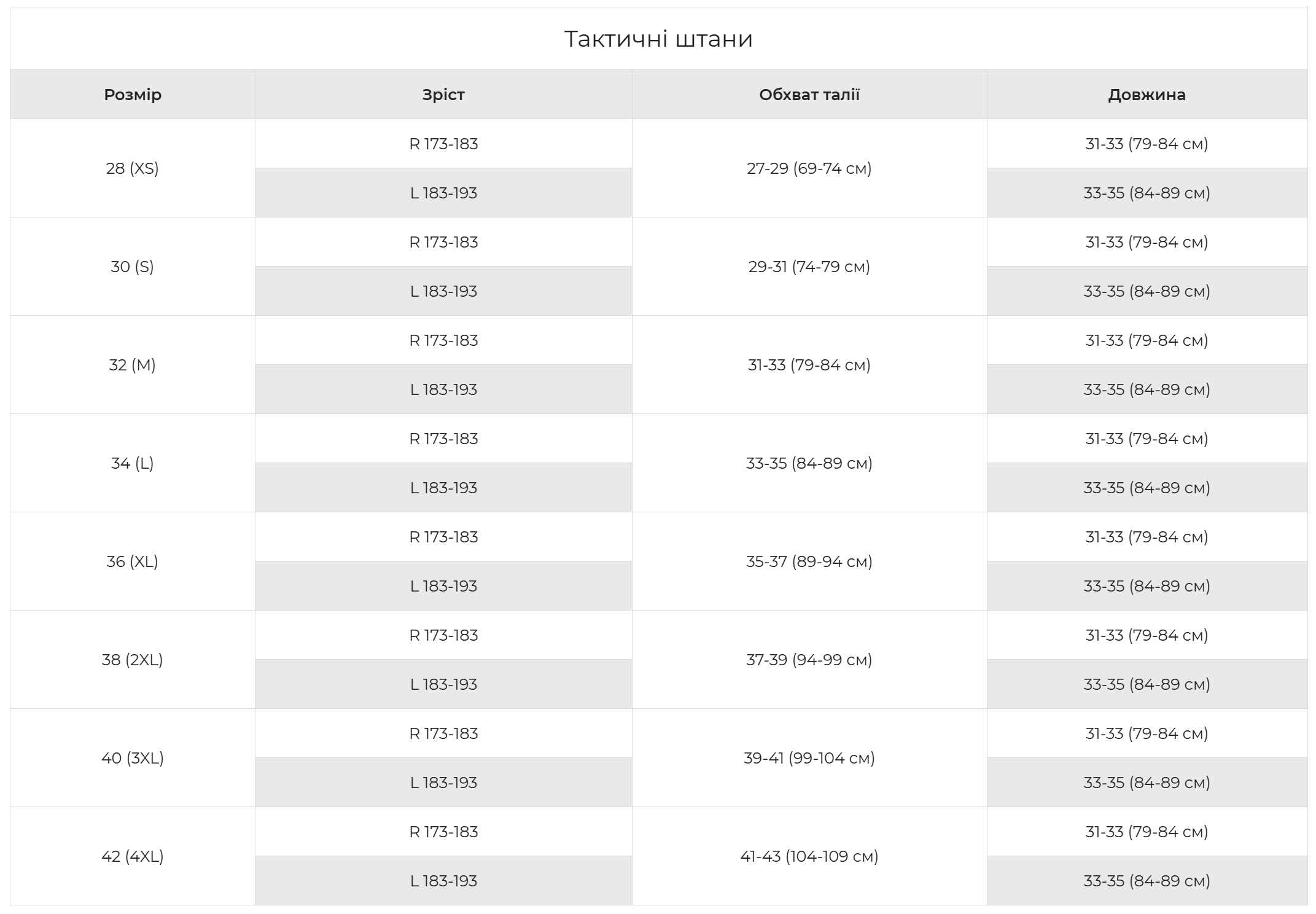Click waist value 37-39 (94-99 см)

(809, 660)
